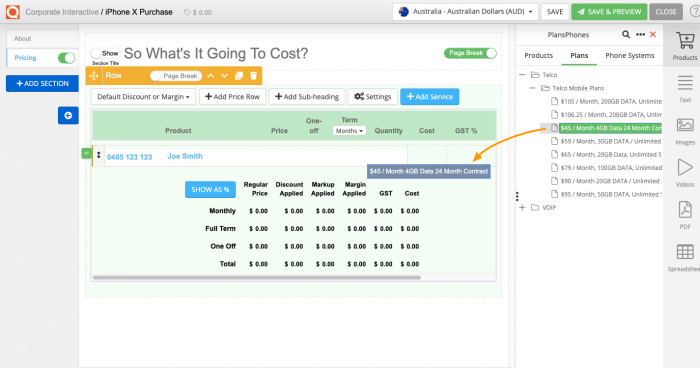This screenshot has width=700, height=368.
Task: Switch to the Products tab
Action: point(538,55)
